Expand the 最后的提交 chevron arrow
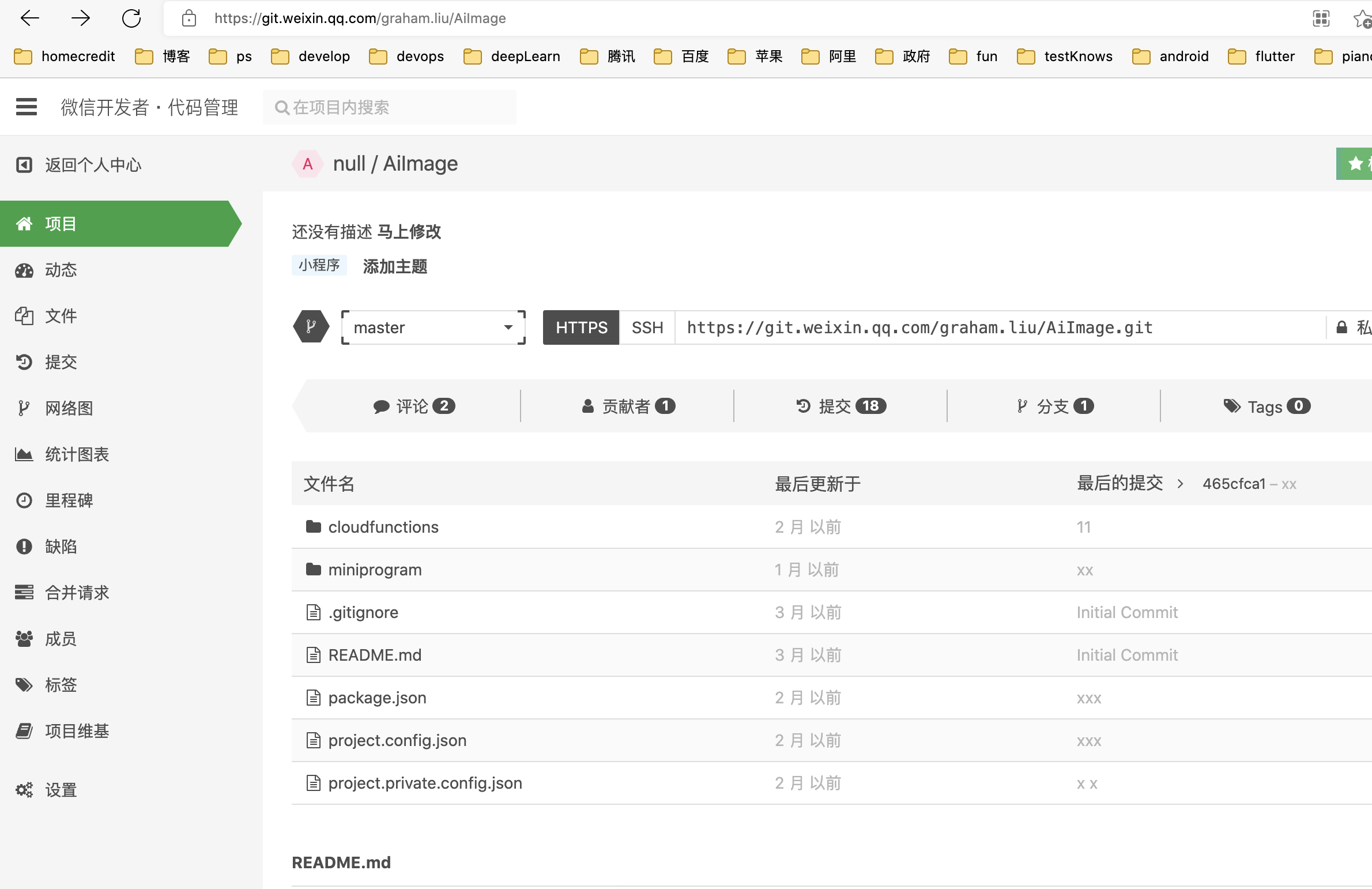Screen dimensions: 1372x889 (x=1180, y=484)
